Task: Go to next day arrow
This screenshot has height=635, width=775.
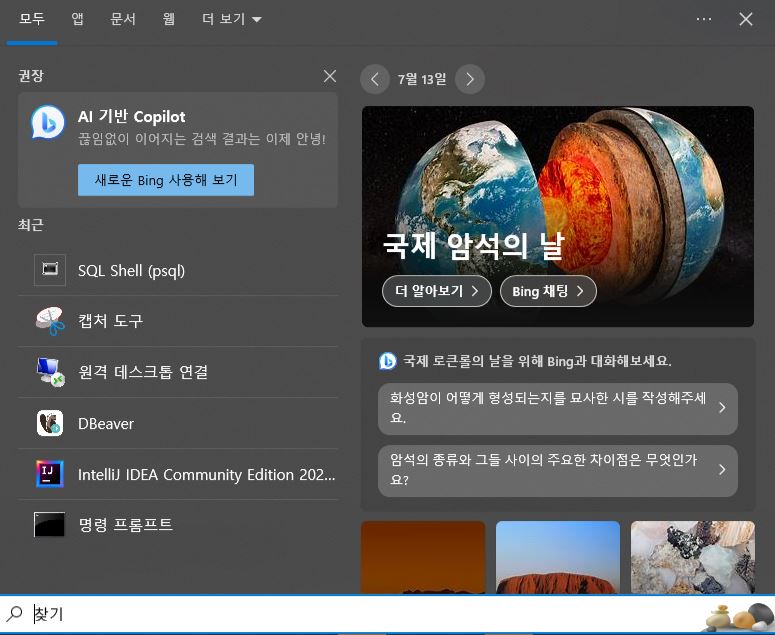Action: tap(470, 79)
